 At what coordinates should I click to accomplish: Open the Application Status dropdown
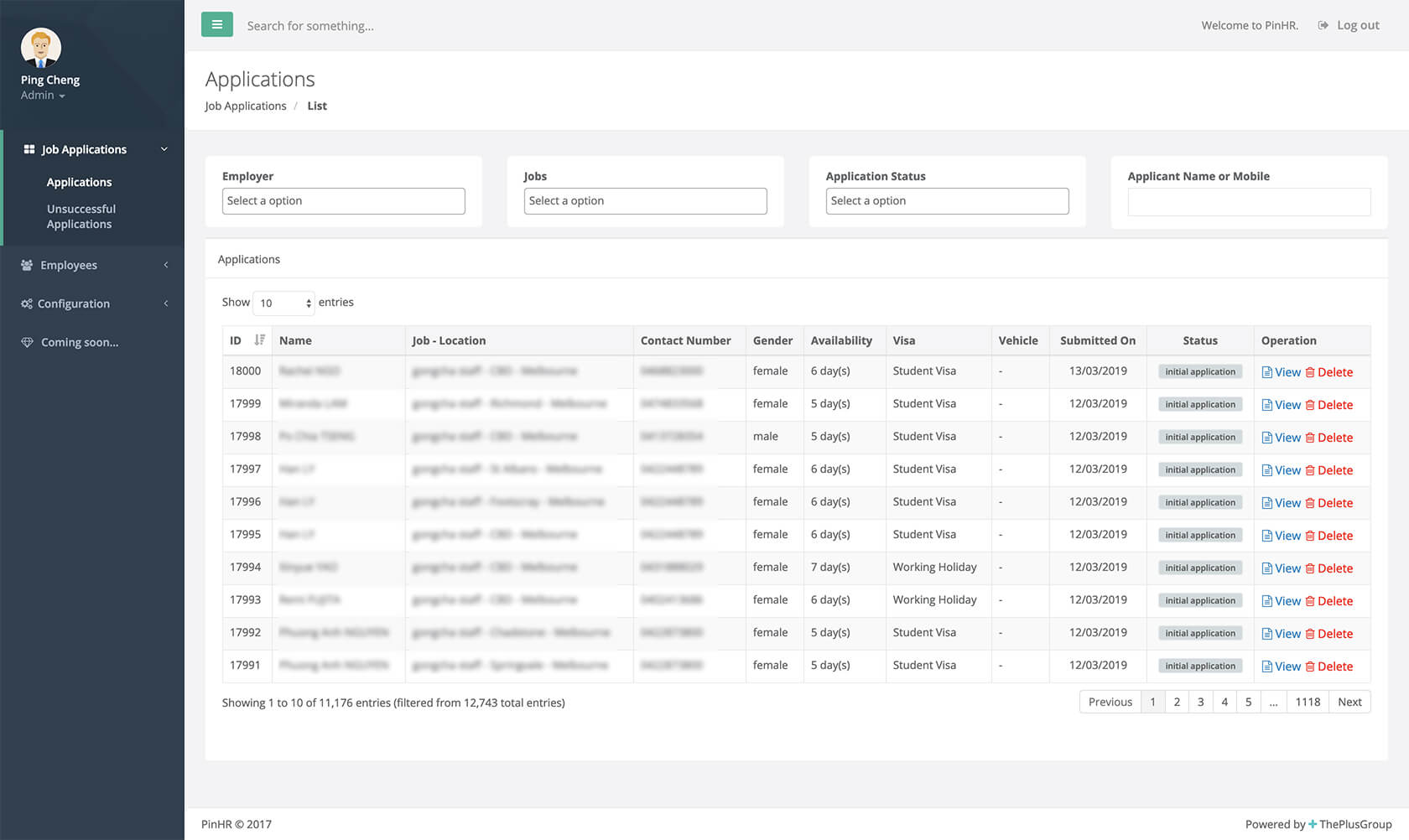point(947,201)
